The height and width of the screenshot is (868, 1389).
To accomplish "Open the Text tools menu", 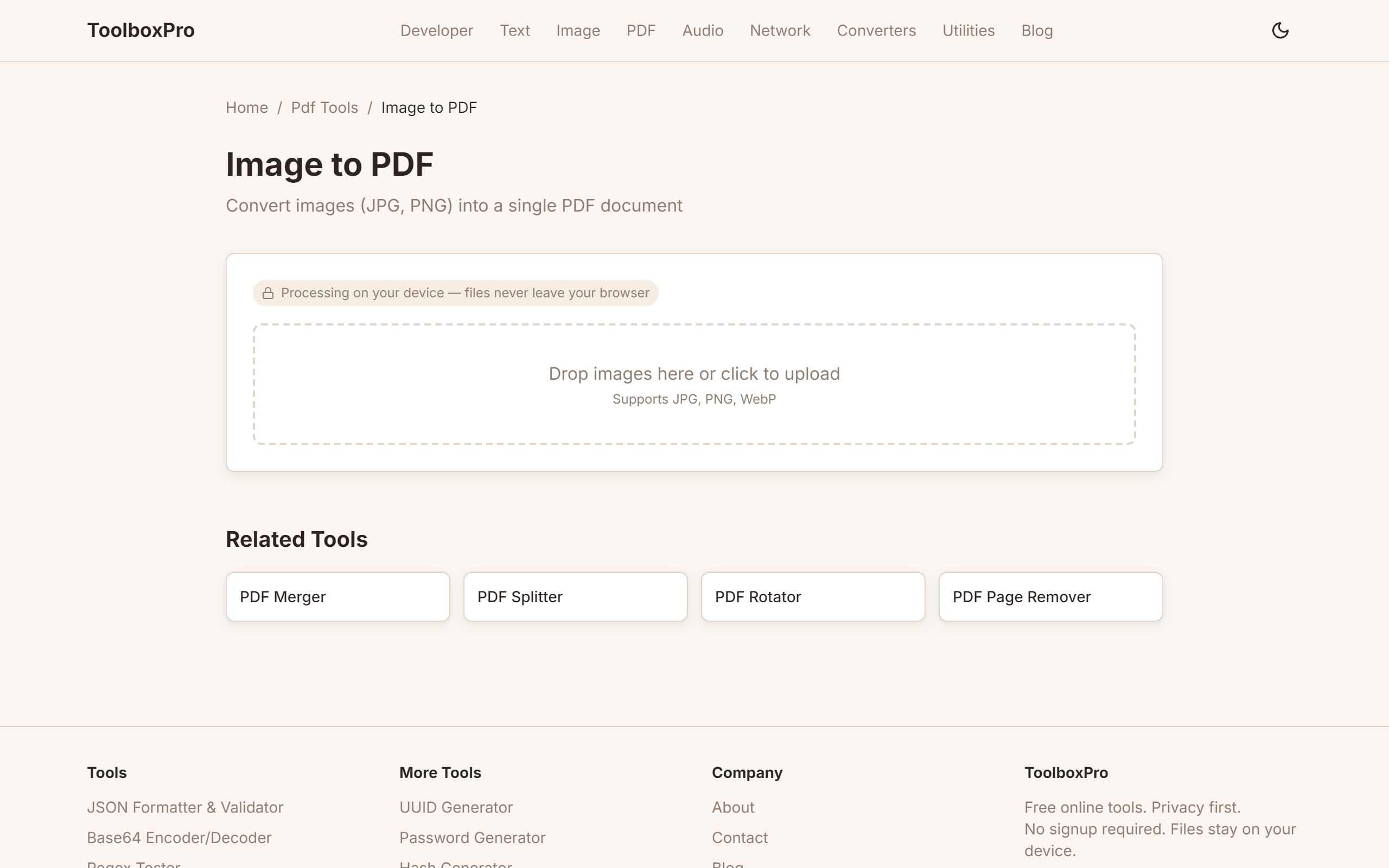I will tap(514, 30).
